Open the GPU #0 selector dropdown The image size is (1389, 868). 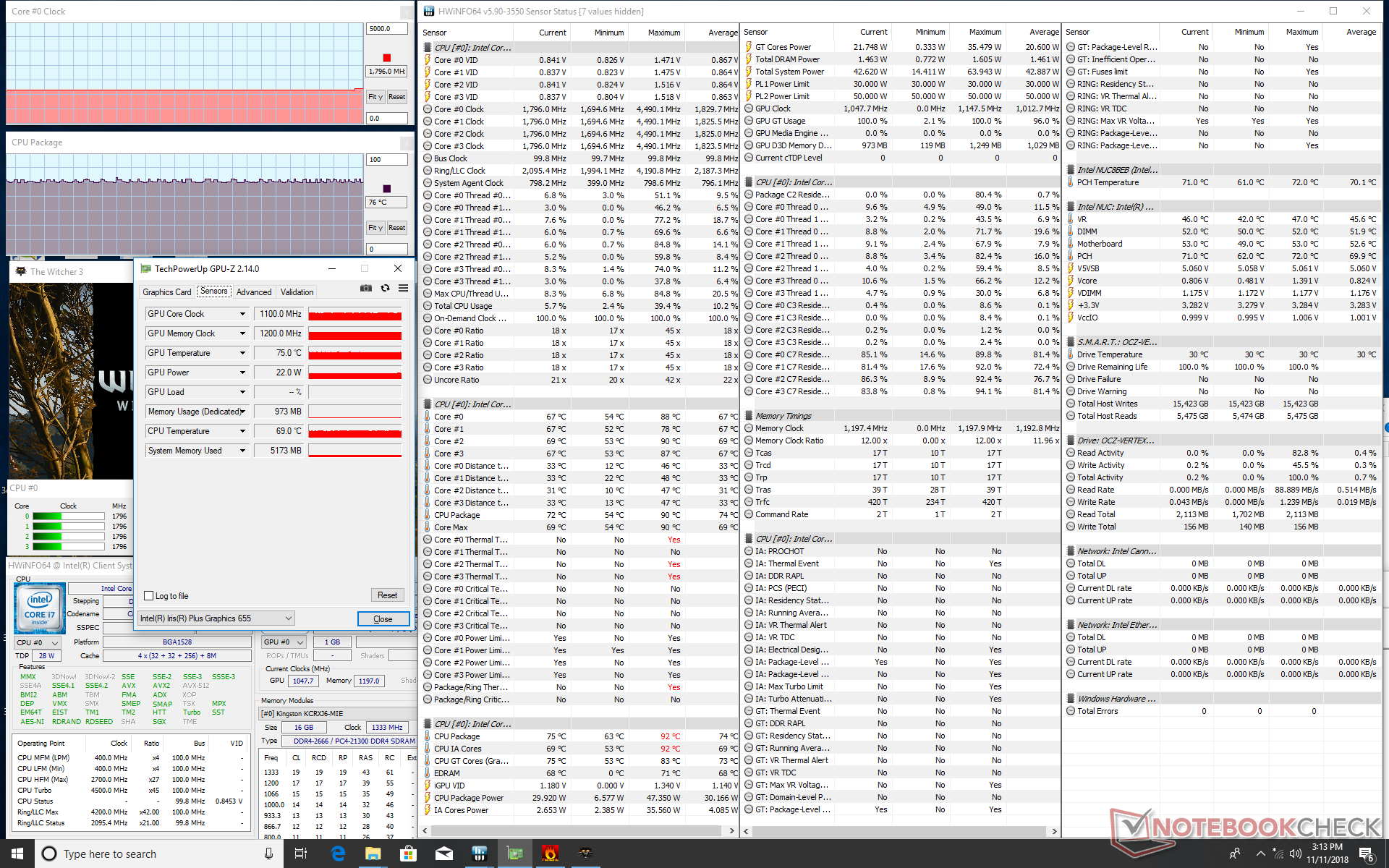pos(284,642)
